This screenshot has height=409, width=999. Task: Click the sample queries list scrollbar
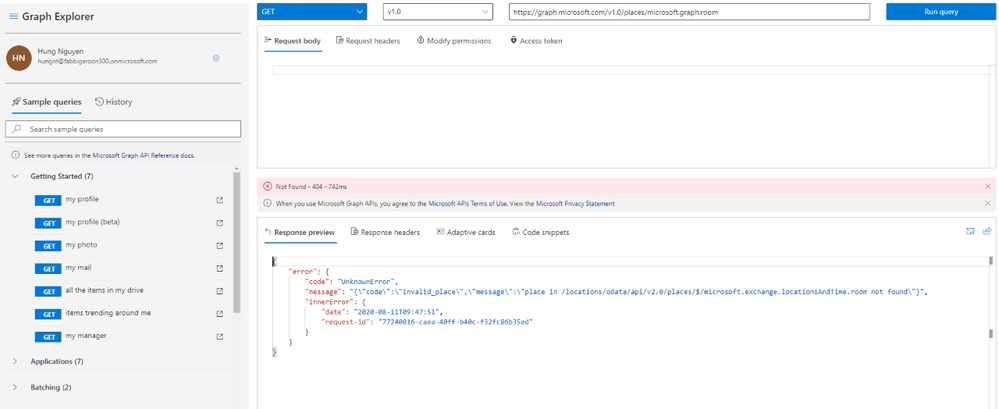coord(237,242)
